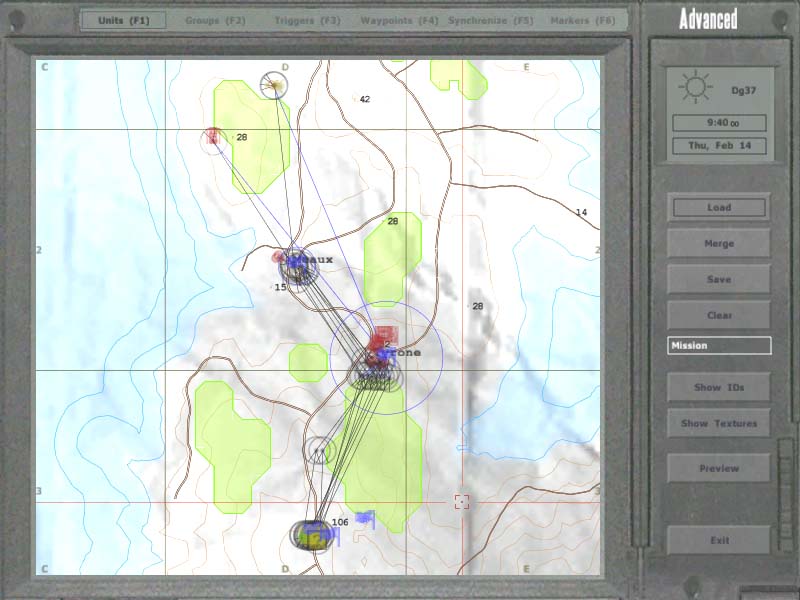Click the Save mission button
Screen dimensions: 800x600
pyautogui.click(x=719, y=279)
